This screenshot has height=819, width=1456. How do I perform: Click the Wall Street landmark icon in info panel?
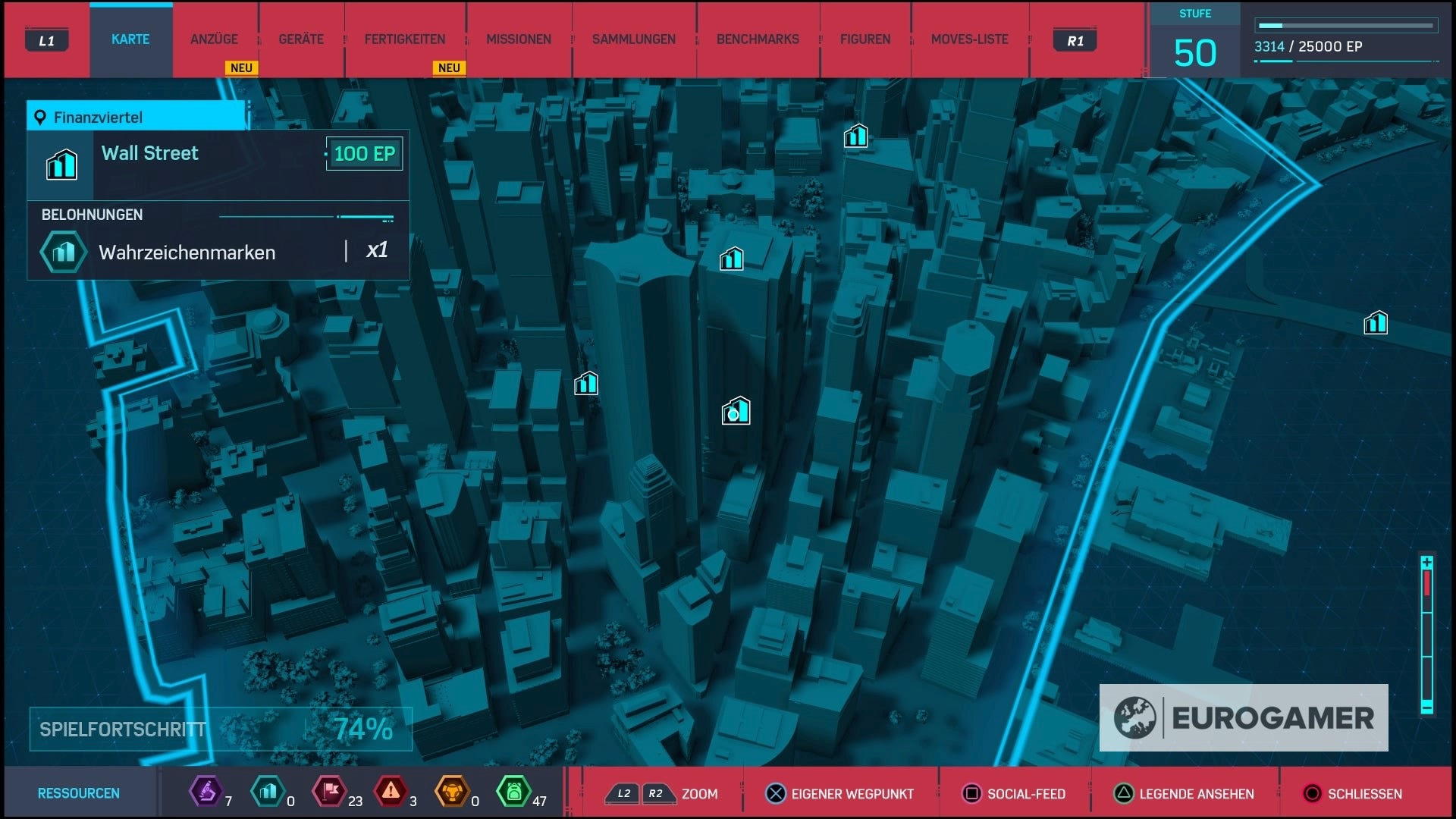(61, 165)
